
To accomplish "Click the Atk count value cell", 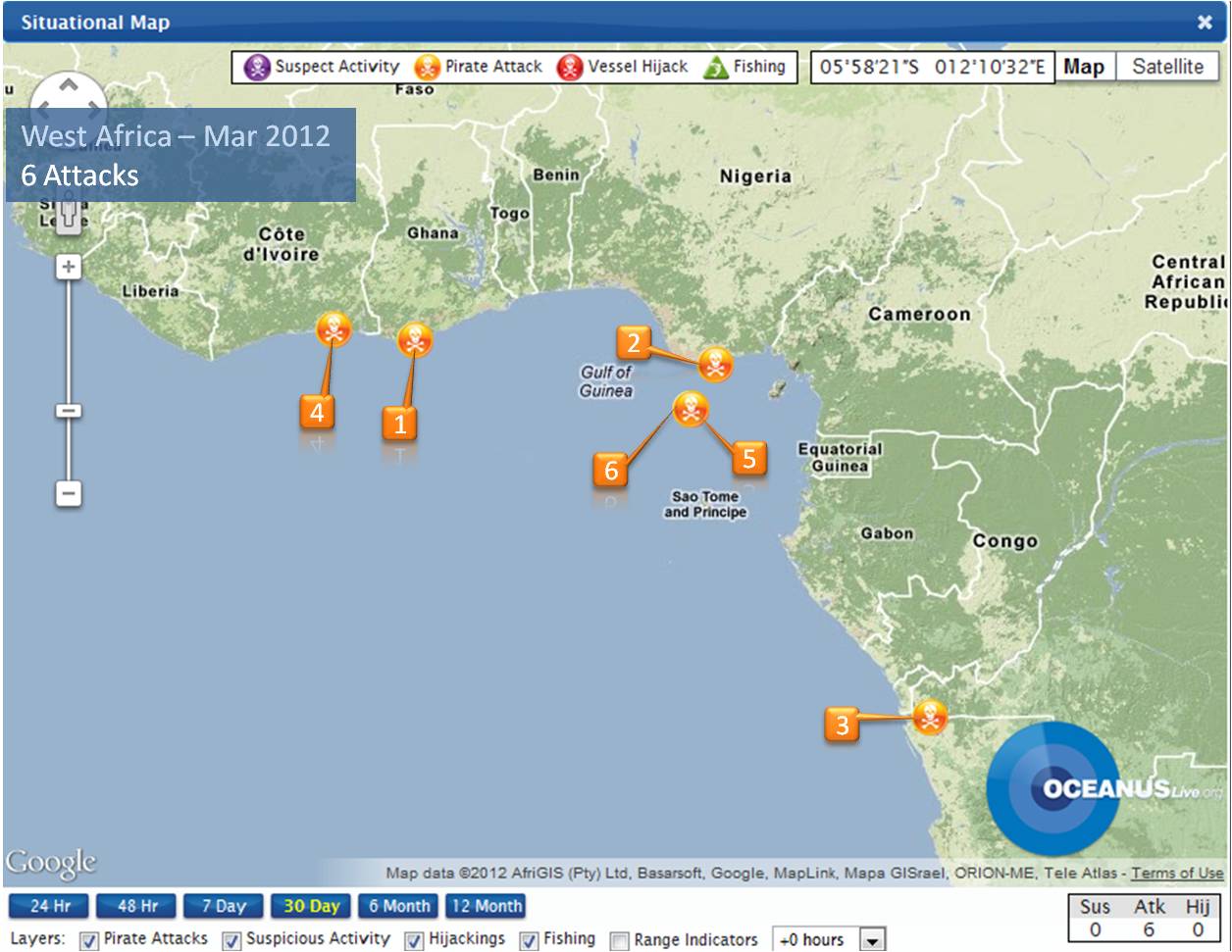I will [x=1149, y=928].
